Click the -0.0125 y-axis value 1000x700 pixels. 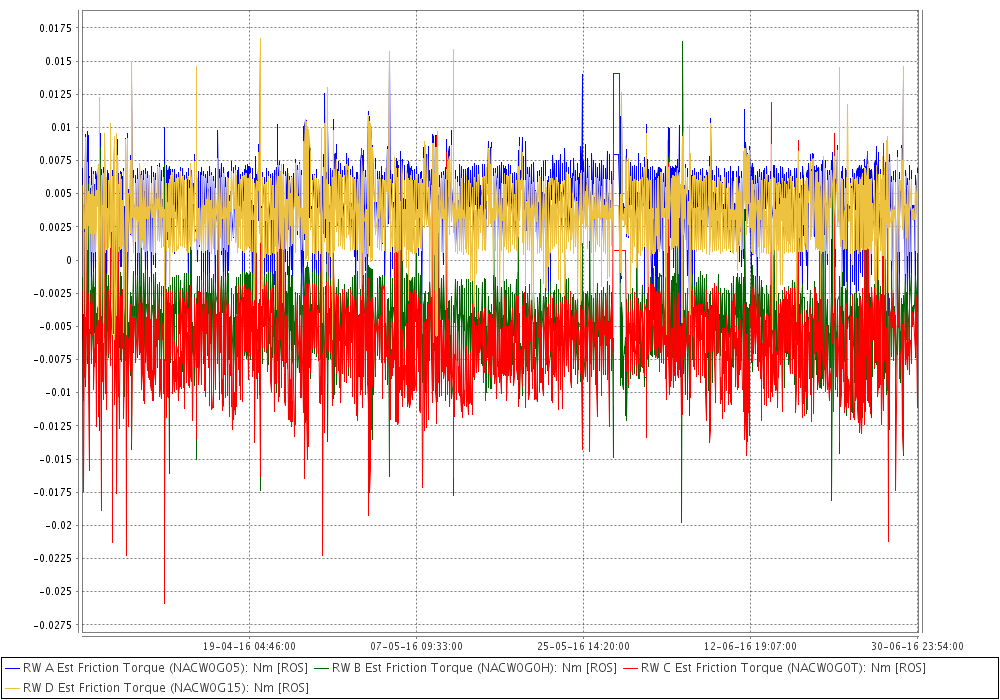point(52,426)
